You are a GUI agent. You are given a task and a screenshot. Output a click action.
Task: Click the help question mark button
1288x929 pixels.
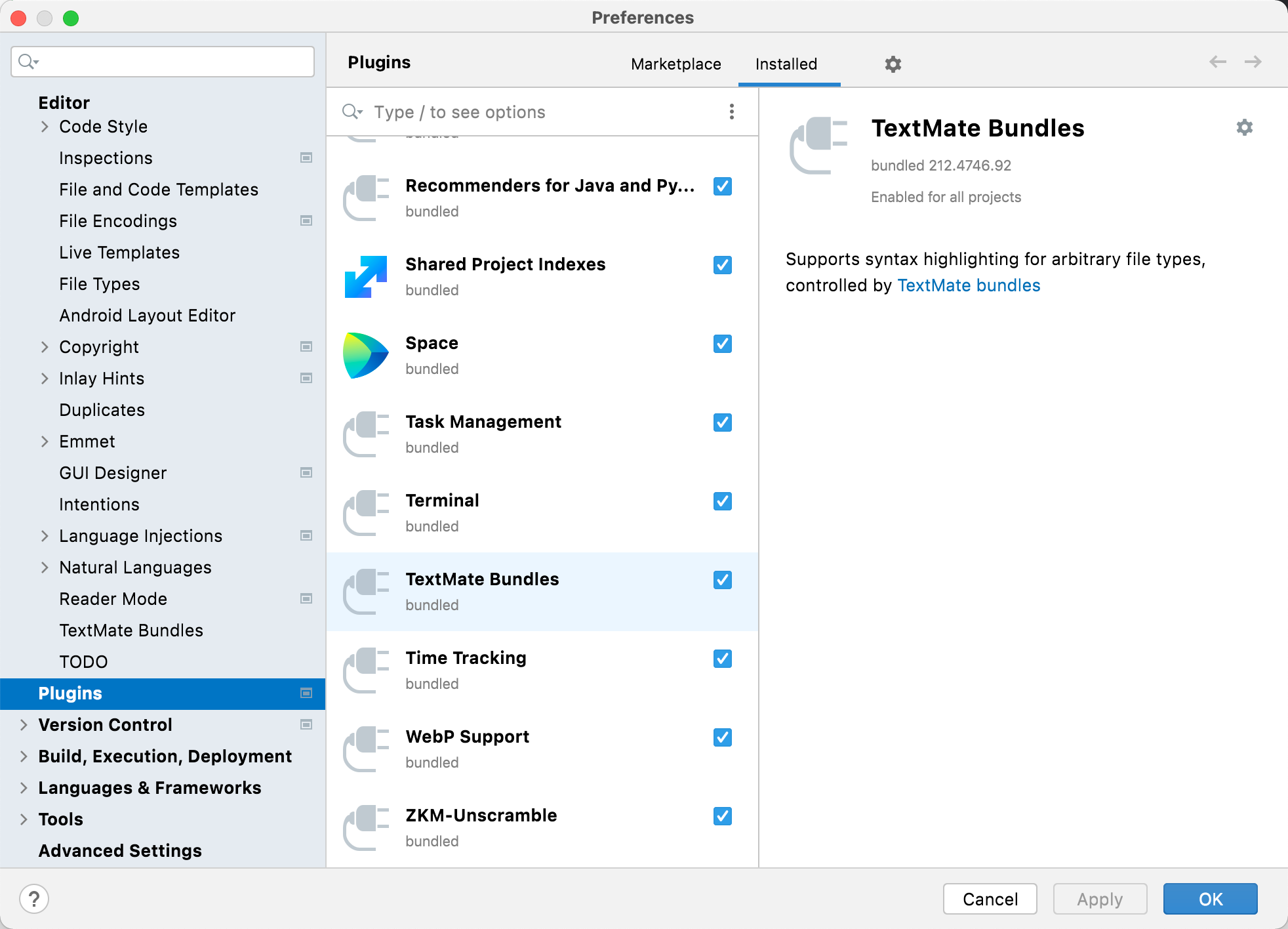[34, 899]
